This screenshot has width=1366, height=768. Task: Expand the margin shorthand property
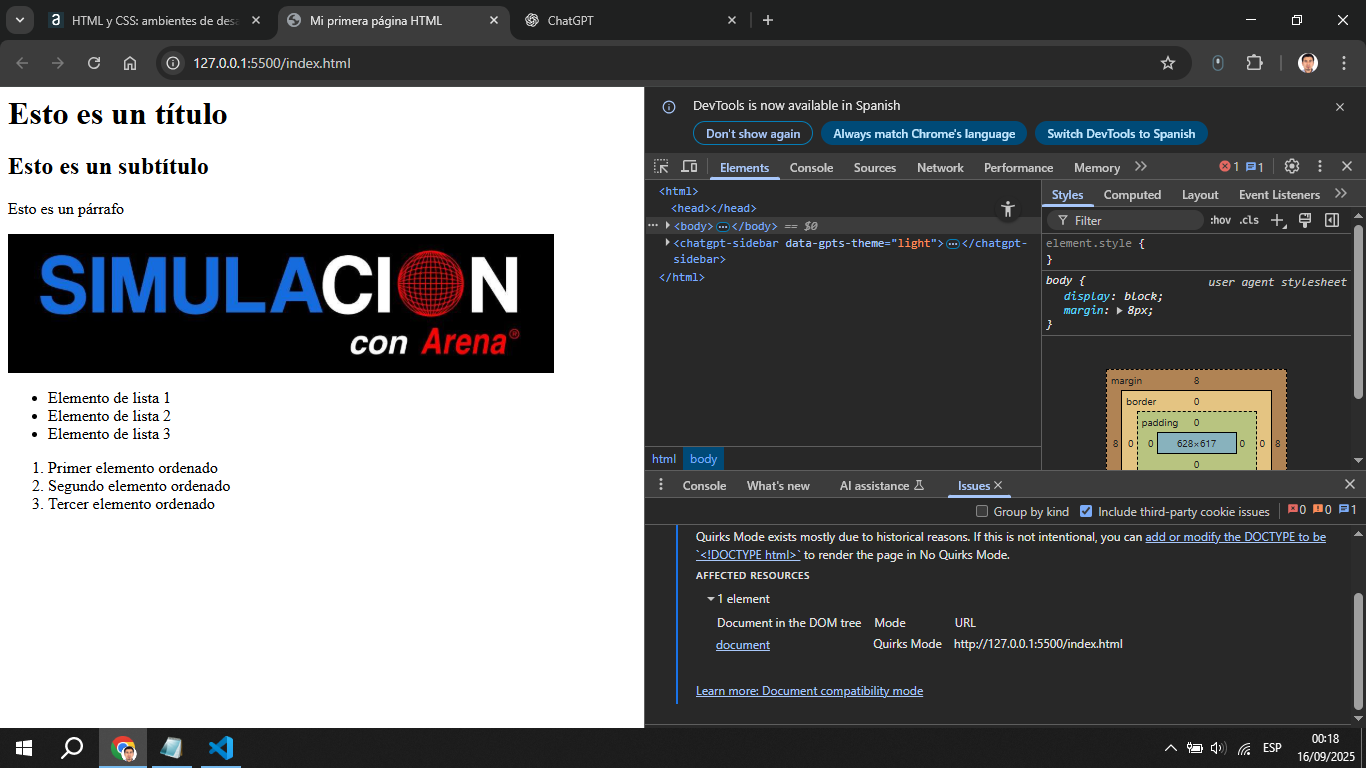[x=1120, y=311]
